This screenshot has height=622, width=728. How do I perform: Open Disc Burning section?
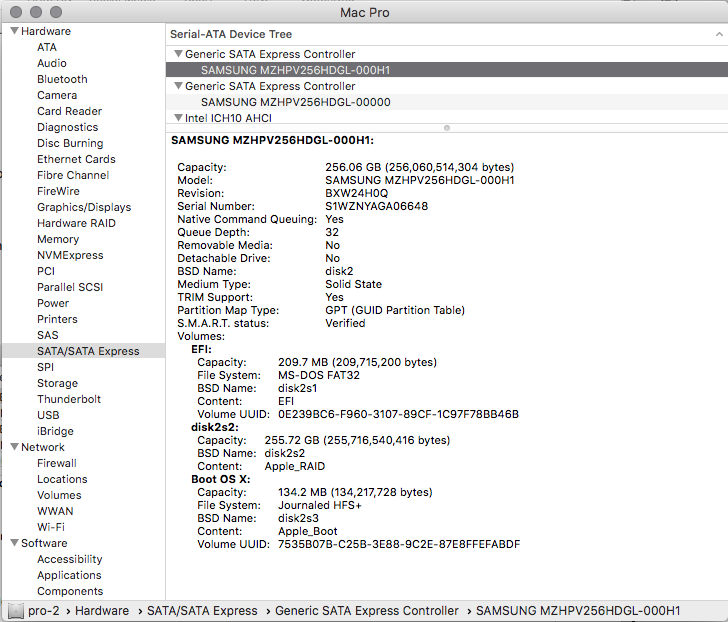70,143
